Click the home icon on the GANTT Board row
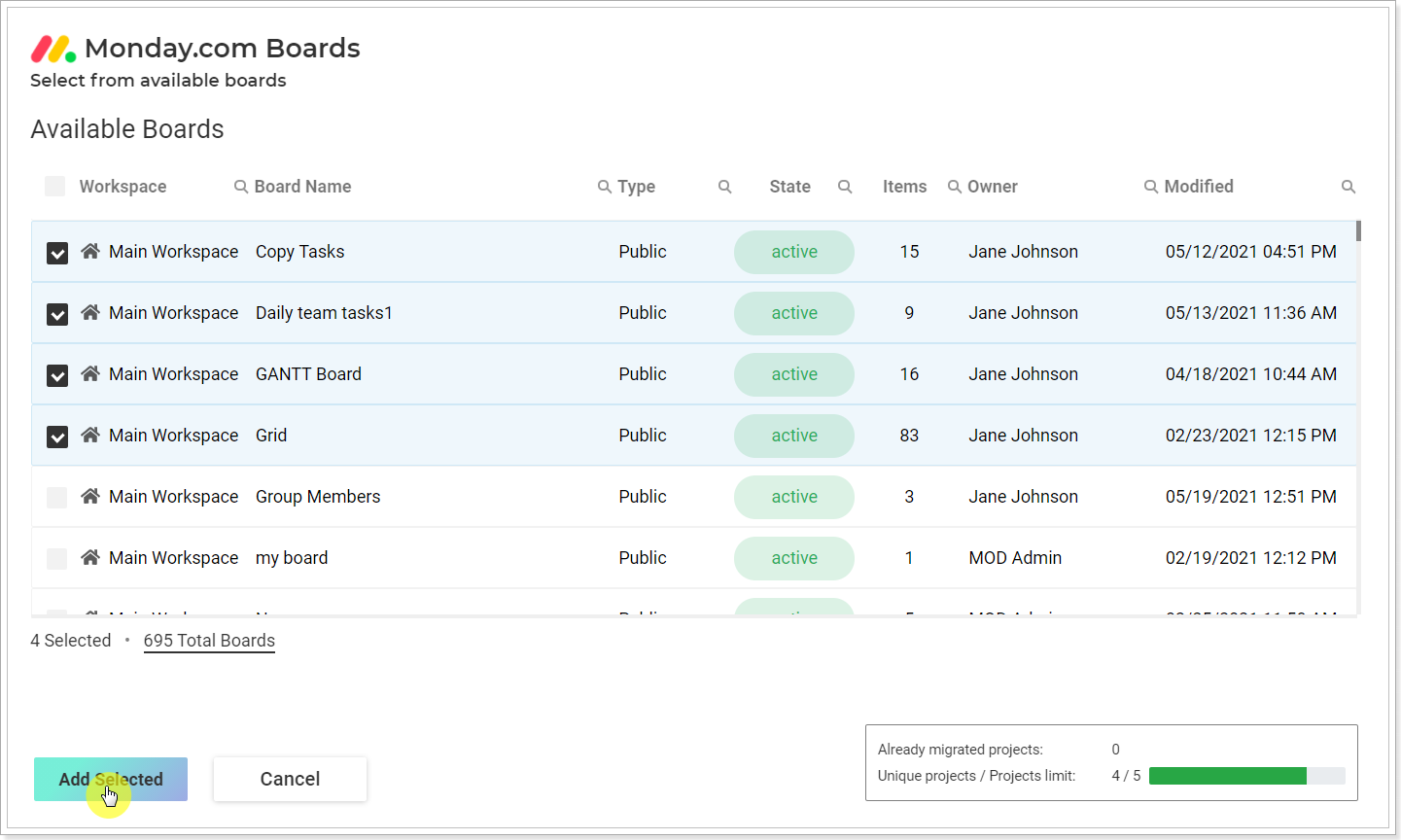 89,373
